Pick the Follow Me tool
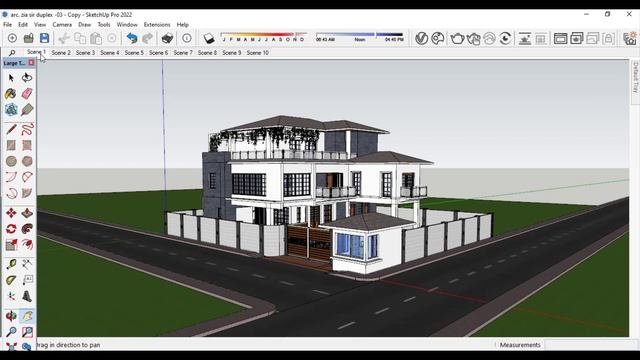This screenshot has width=640, height=360. coord(27,229)
